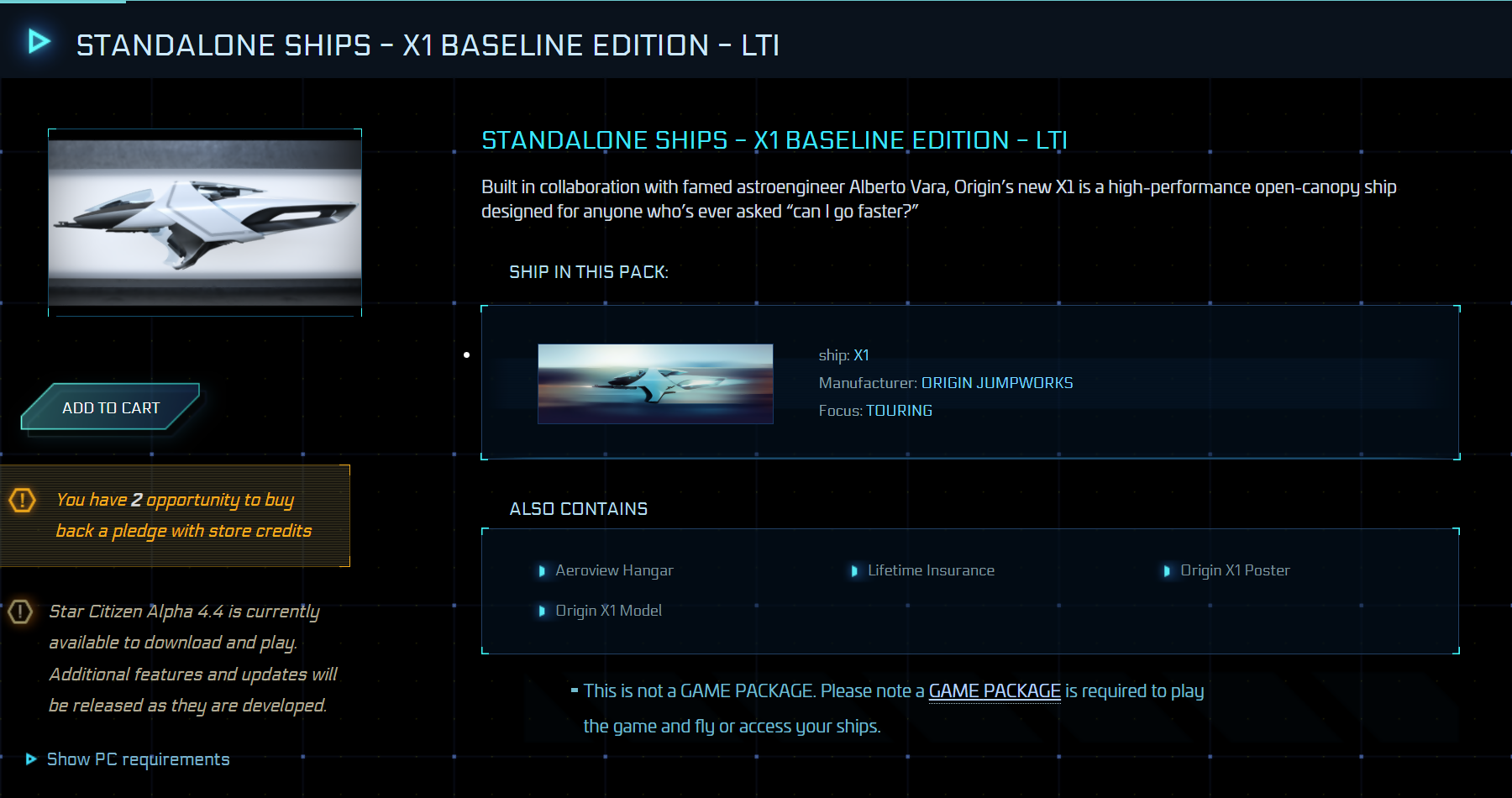Click the Lifetime Insurance bullet icon

pyautogui.click(x=854, y=571)
